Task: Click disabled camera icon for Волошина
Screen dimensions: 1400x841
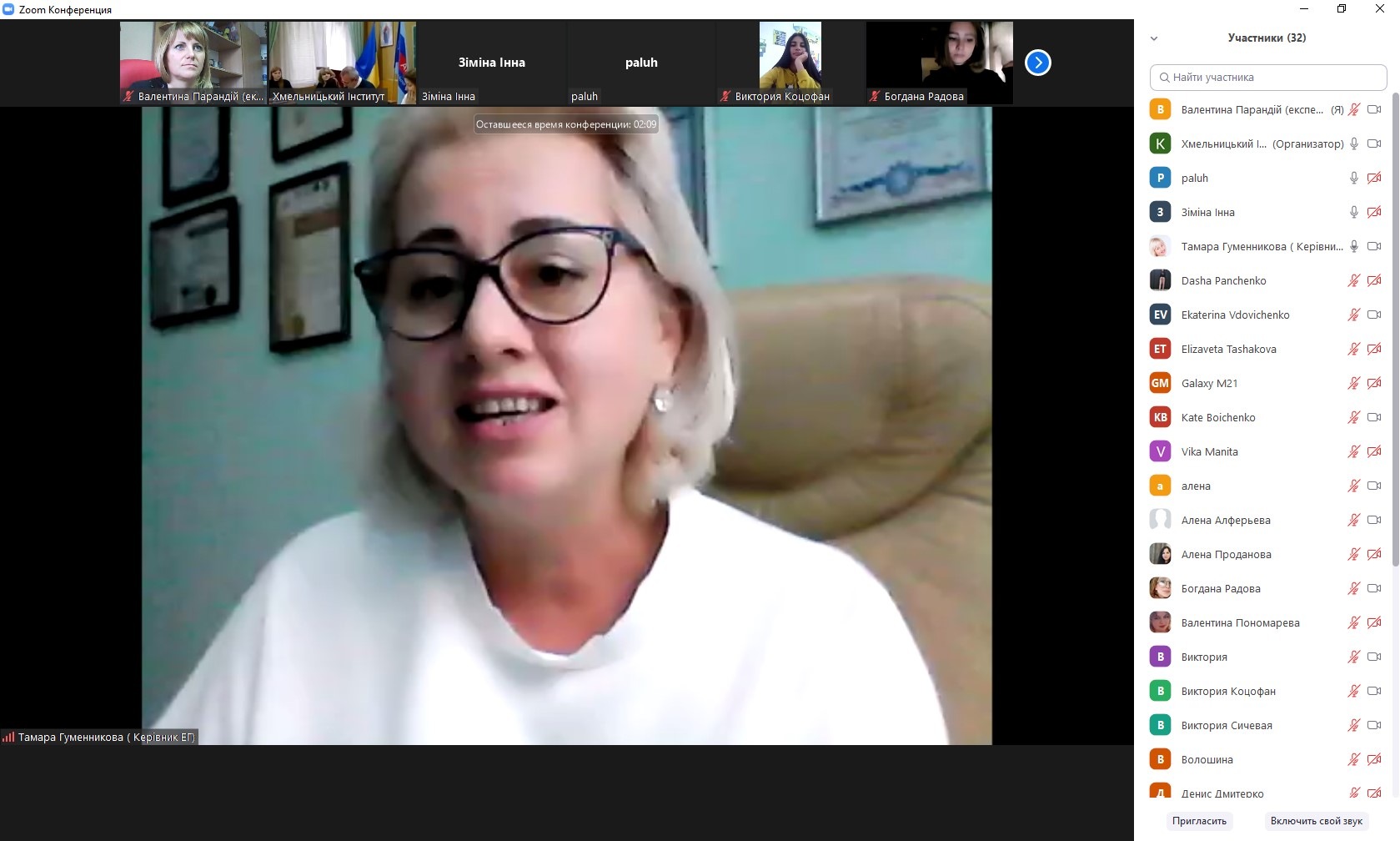Action: 1374,759
